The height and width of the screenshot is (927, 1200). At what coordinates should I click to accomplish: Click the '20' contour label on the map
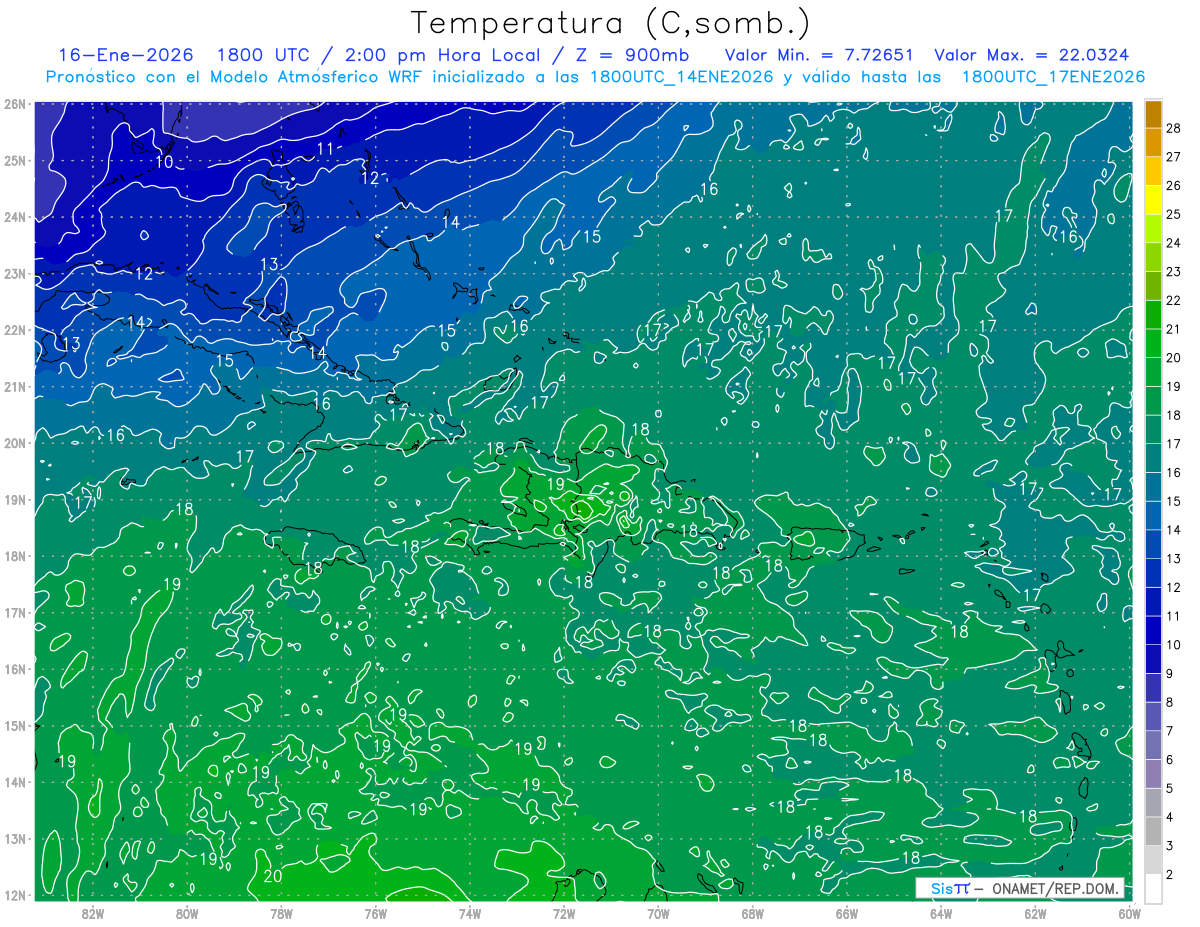point(272,877)
